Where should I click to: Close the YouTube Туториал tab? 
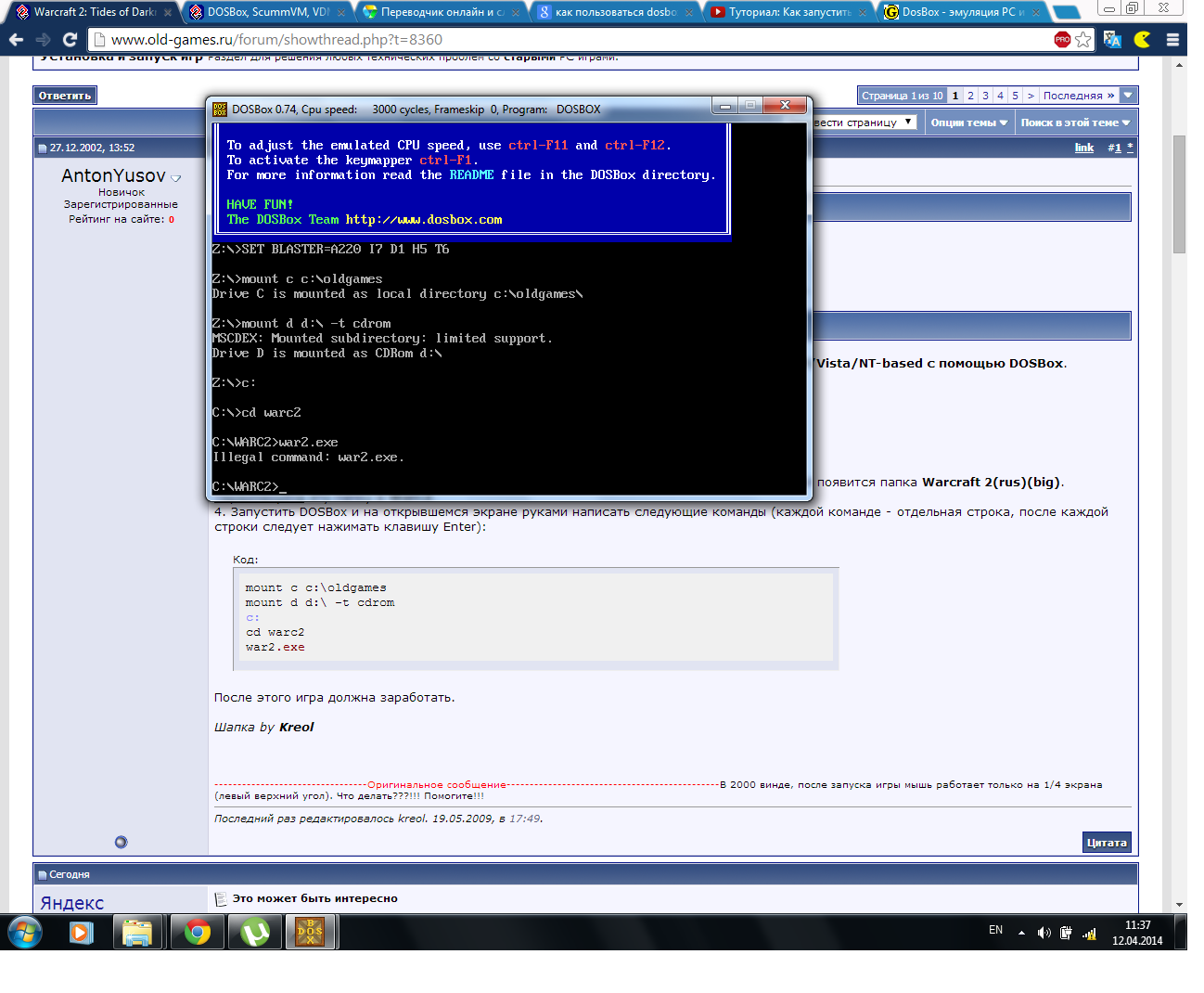(863, 13)
